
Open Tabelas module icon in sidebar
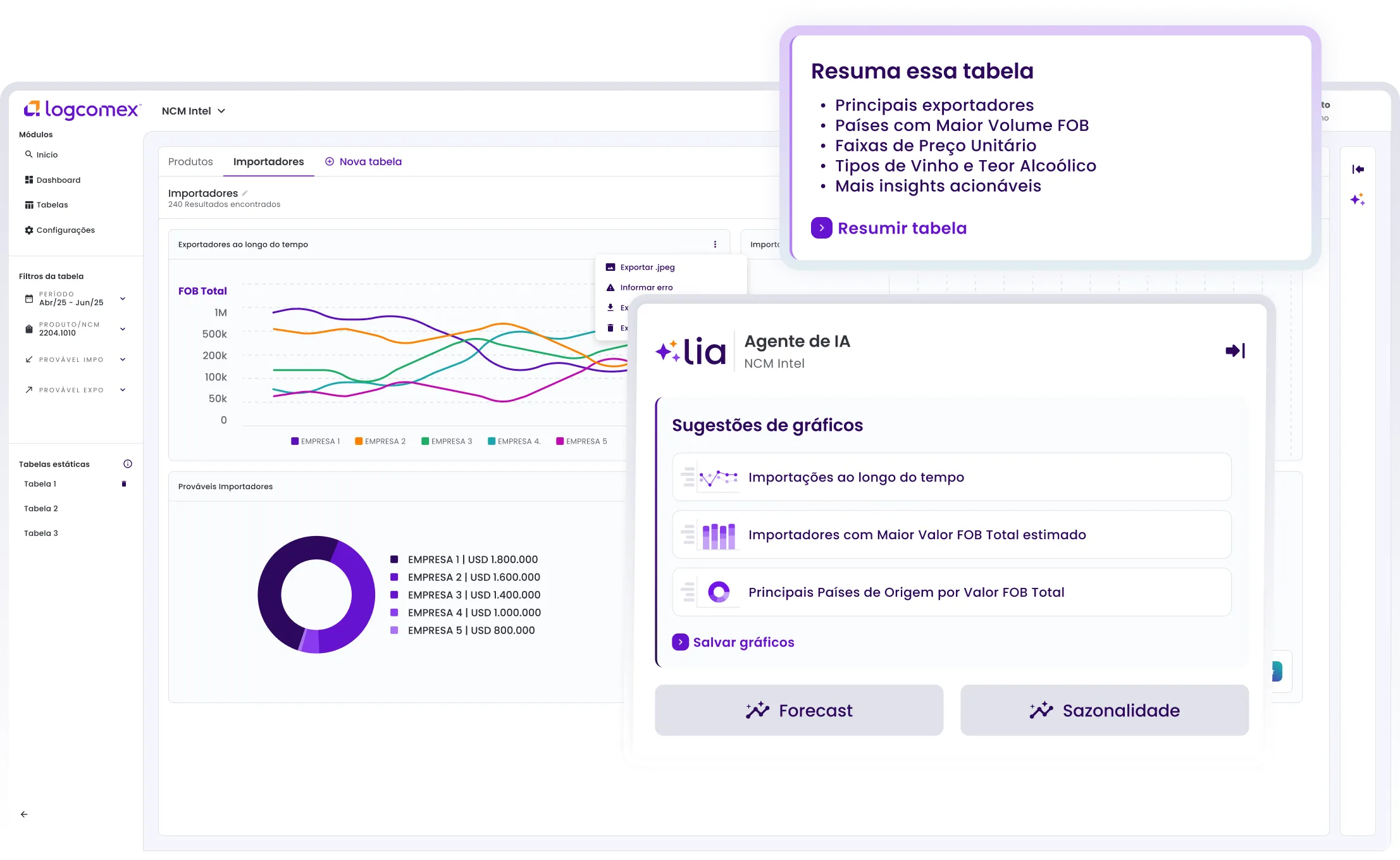tap(28, 205)
